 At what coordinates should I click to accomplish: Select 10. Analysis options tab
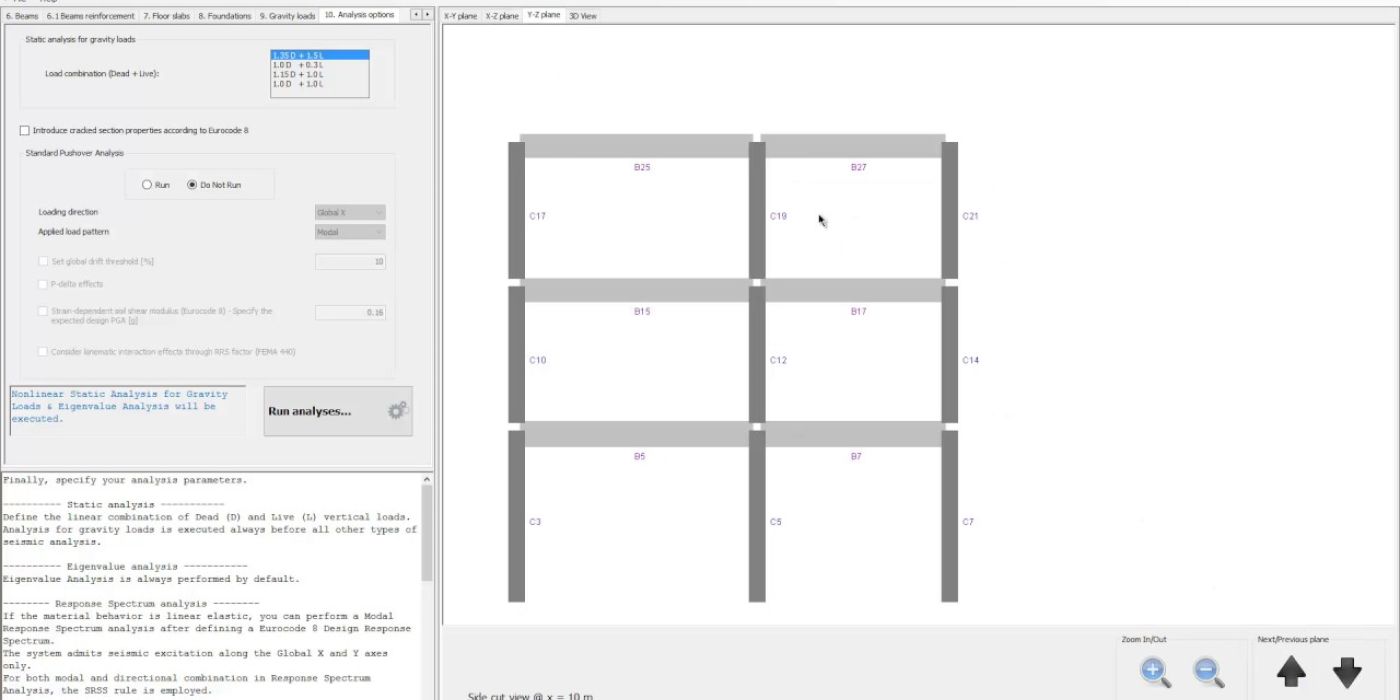(x=360, y=15)
